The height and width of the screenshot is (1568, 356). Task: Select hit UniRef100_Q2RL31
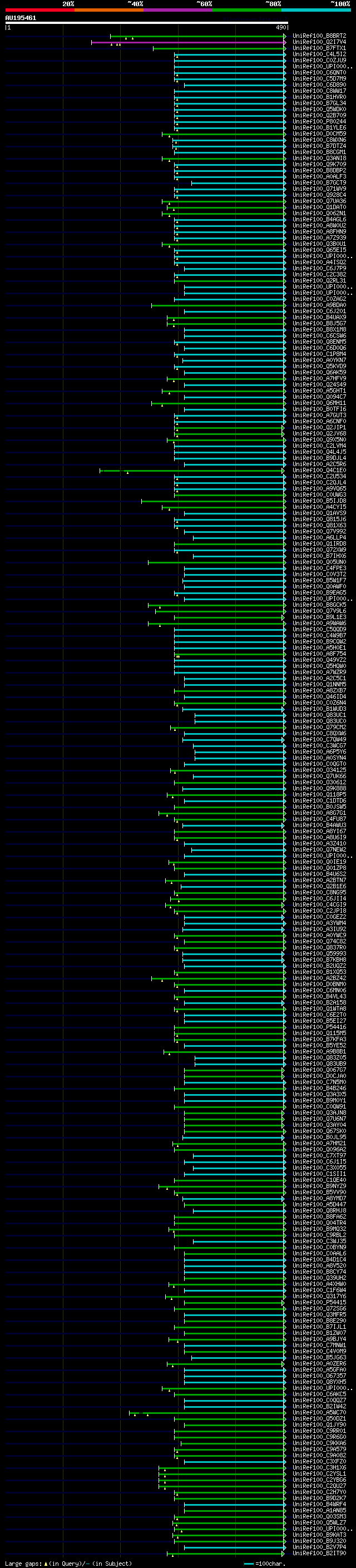point(319,280)
